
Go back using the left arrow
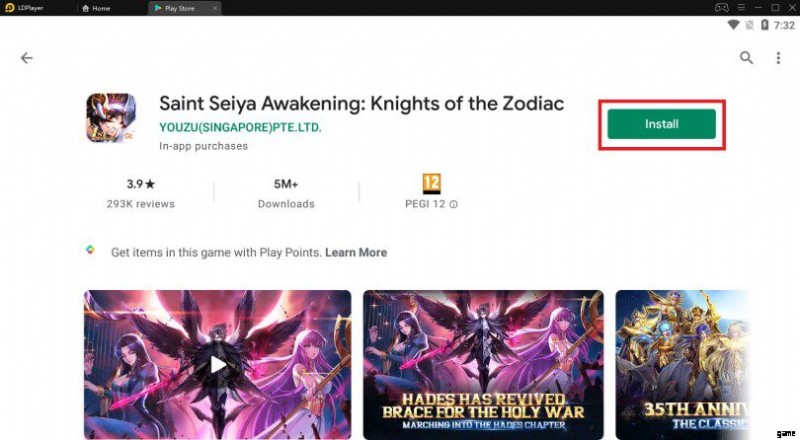(x=27, y=58)
